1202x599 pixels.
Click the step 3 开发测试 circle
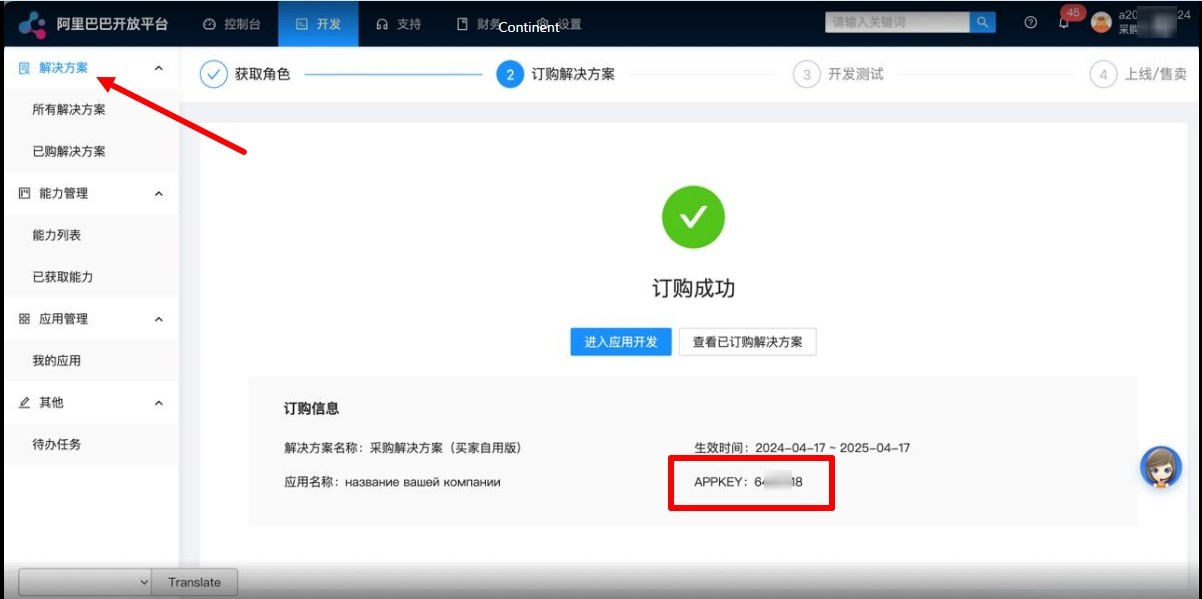click(x=806, y=75)
